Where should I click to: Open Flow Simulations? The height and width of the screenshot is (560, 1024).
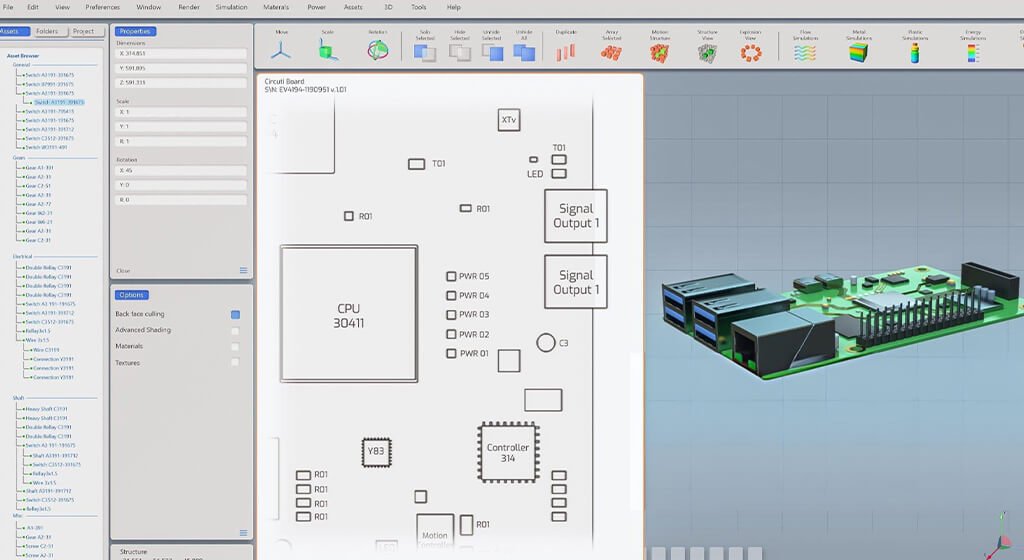point(805,53)
